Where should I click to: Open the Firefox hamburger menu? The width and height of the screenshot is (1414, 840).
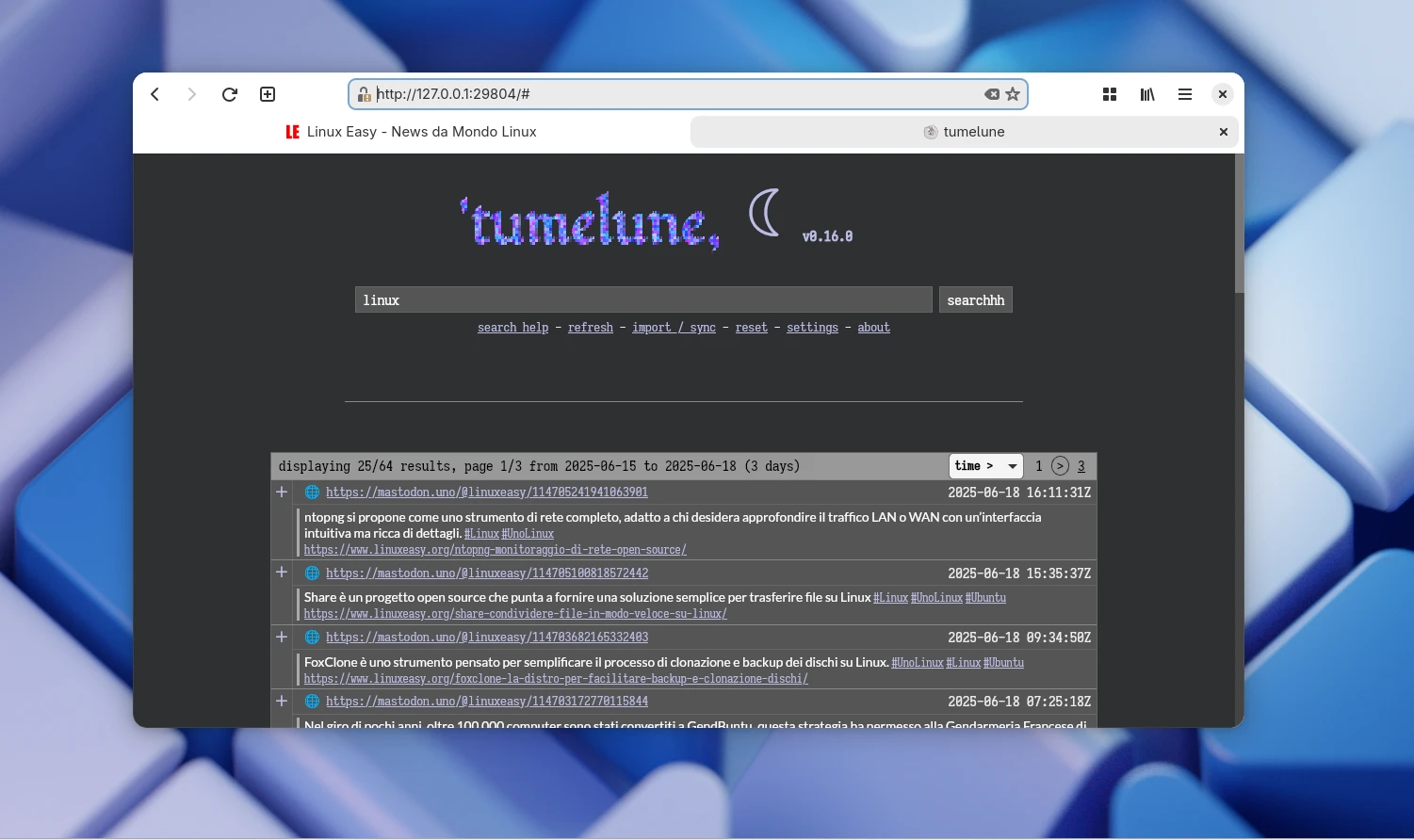(x=1184, y=94)
